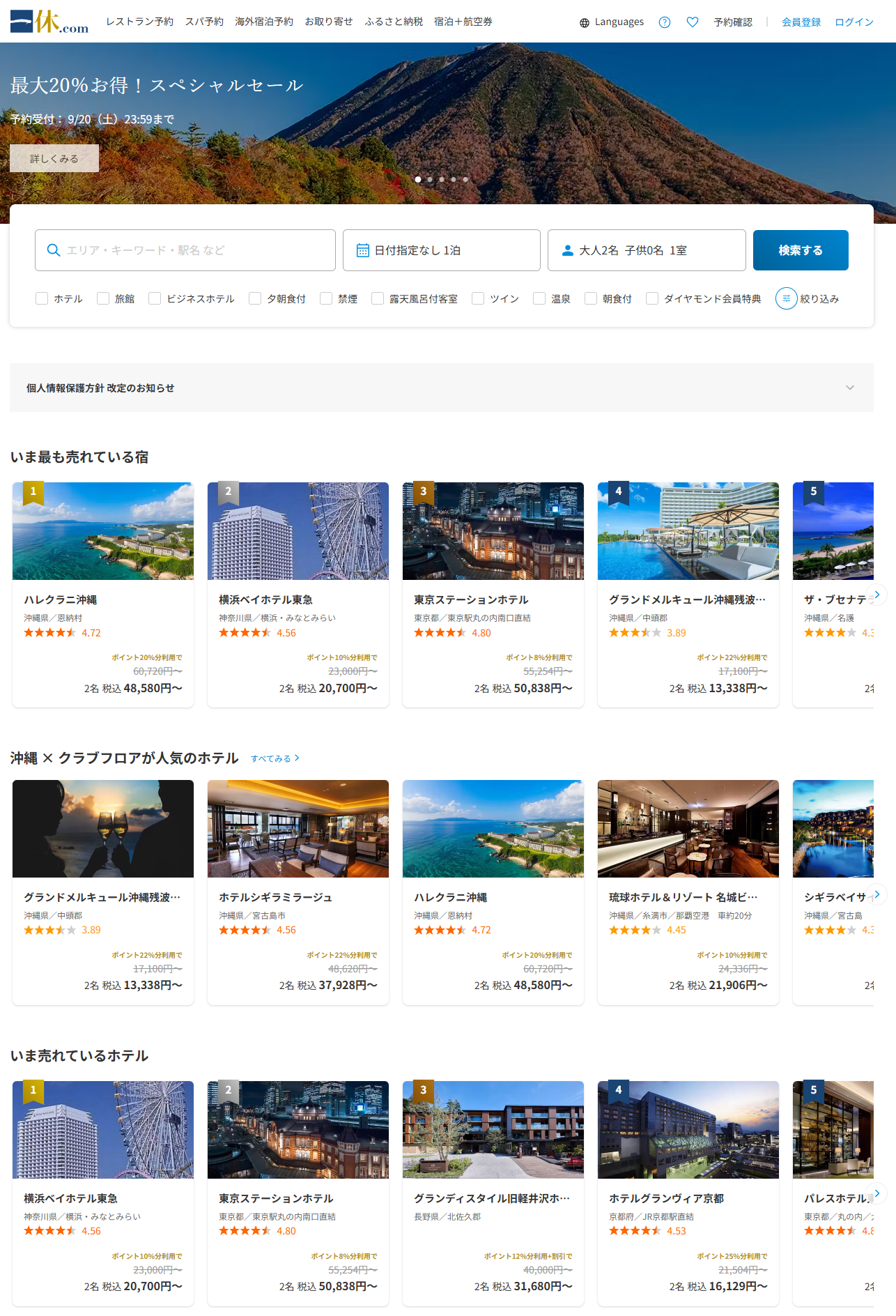Image resolution: width=896 pixels, height=1316 pixels.
Task: Open favorites via the heart icon
Action: click(693, 22)
